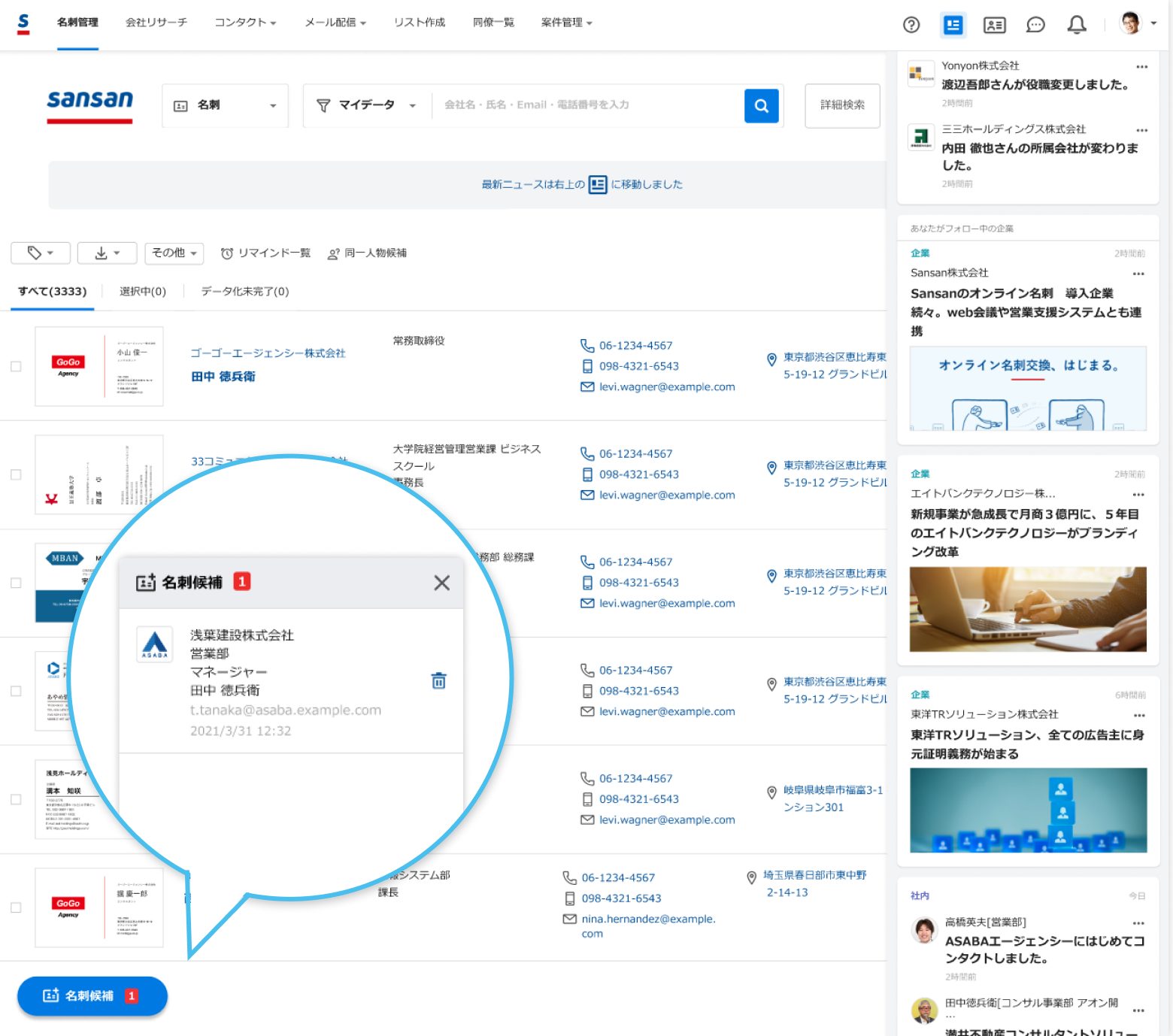Open 東洋TRソリューション article headline
Viewport: 1173px width, 1036px height.
click(1027, 744)
